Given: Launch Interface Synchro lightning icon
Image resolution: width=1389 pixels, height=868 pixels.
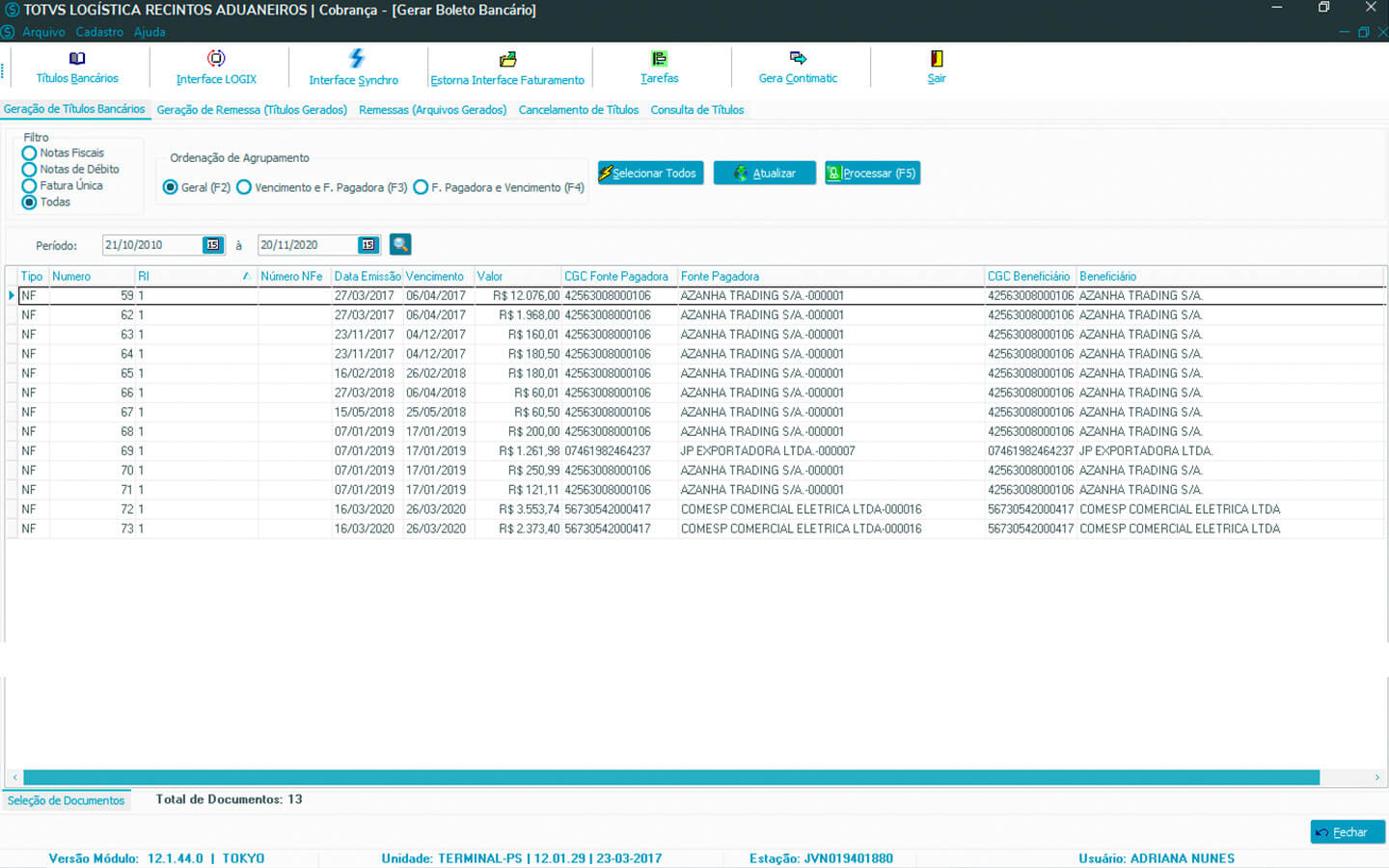Looking at the screenshot, I should click(x=356, y=59).
